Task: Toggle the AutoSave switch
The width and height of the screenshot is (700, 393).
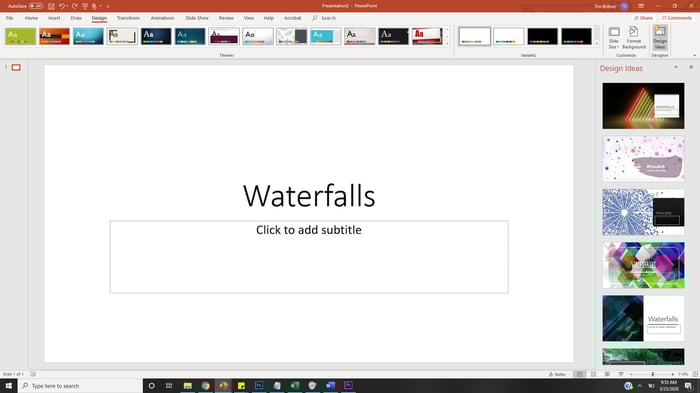Action: tap(36, 6)
